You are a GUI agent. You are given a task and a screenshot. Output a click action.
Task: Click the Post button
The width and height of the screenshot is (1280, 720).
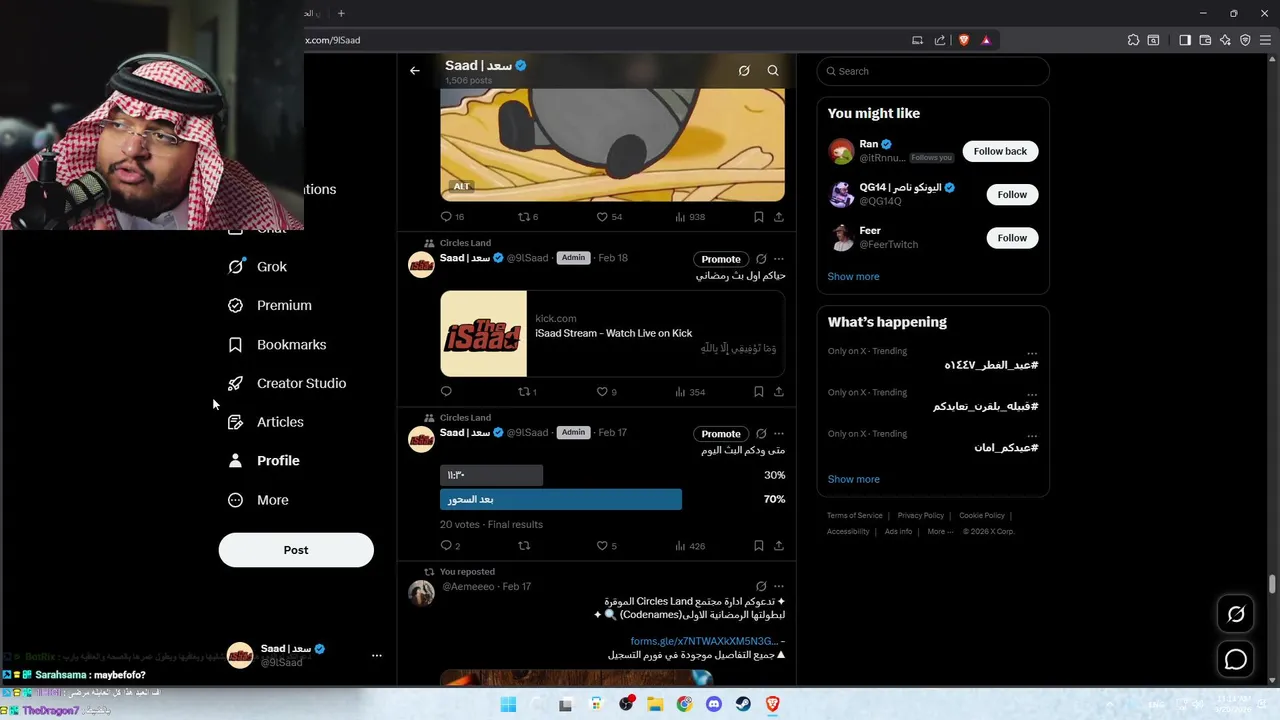(x=296, y=550)
